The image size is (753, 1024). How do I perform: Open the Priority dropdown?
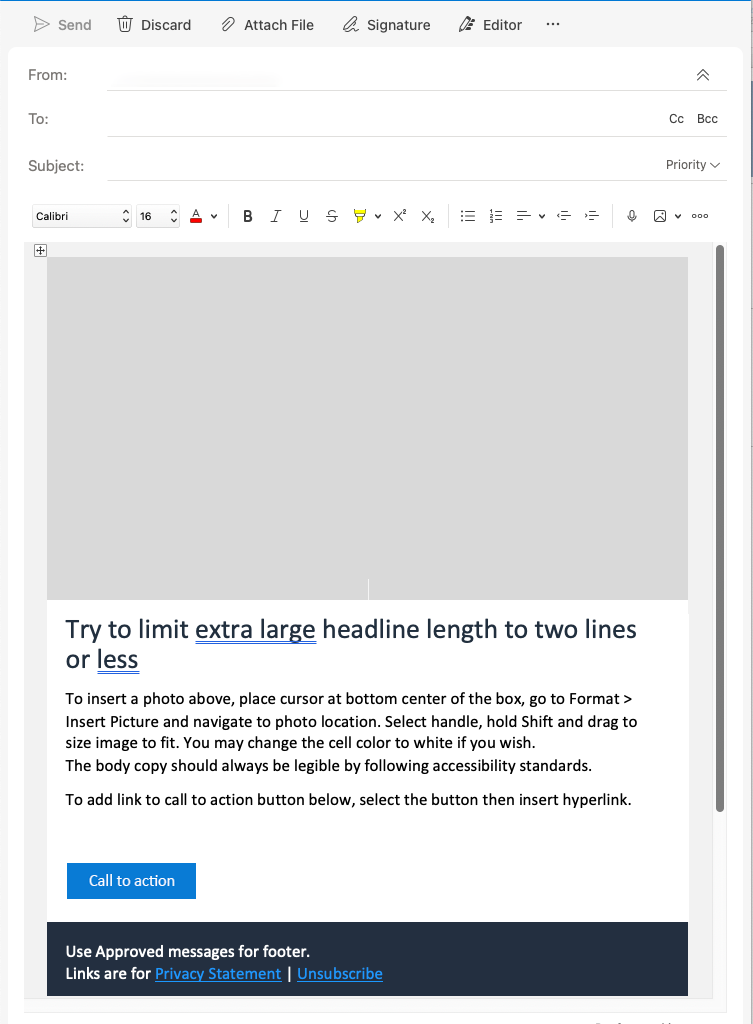(x=692, y=165)
